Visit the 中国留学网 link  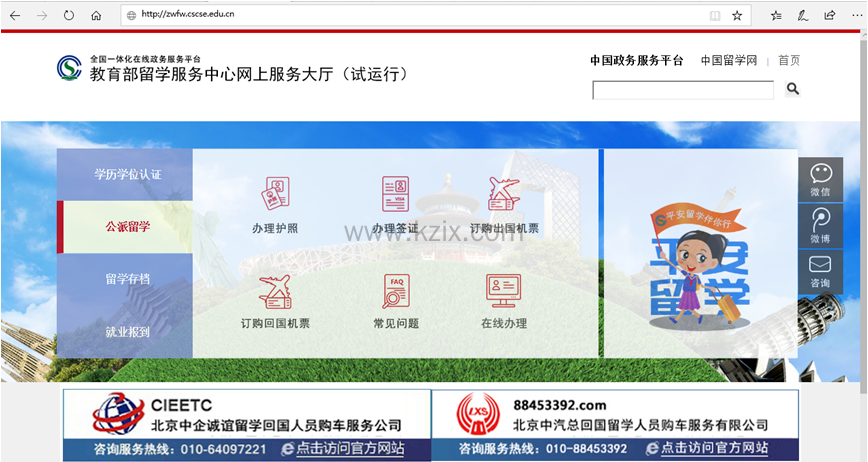click(728, 60)
